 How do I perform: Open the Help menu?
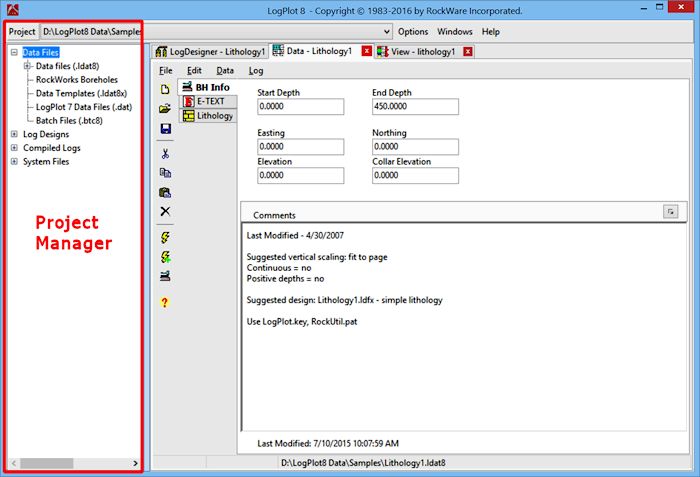(x=490, y=32)
